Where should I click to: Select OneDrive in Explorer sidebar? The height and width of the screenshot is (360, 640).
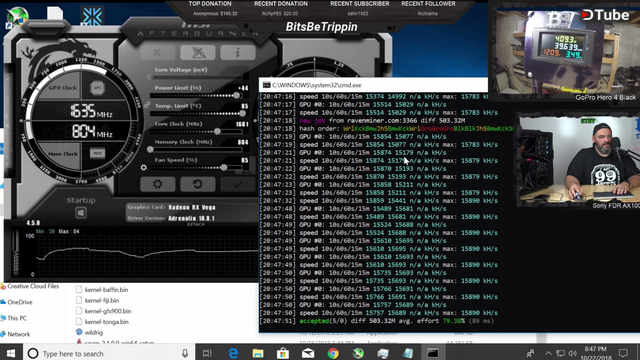coord(16,302)
